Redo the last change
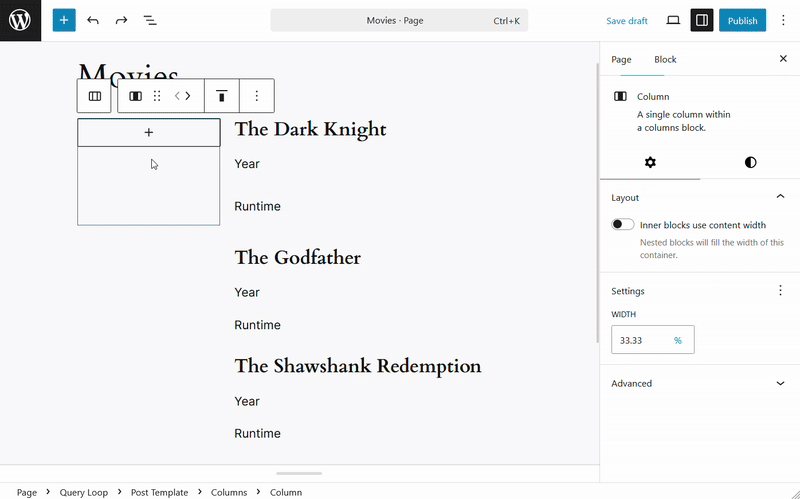800x499 pixels. (x=121, y=20)
